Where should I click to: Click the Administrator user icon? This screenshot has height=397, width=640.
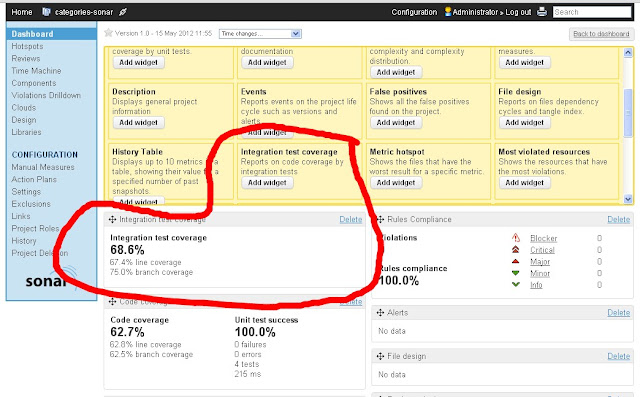(448, 11)
